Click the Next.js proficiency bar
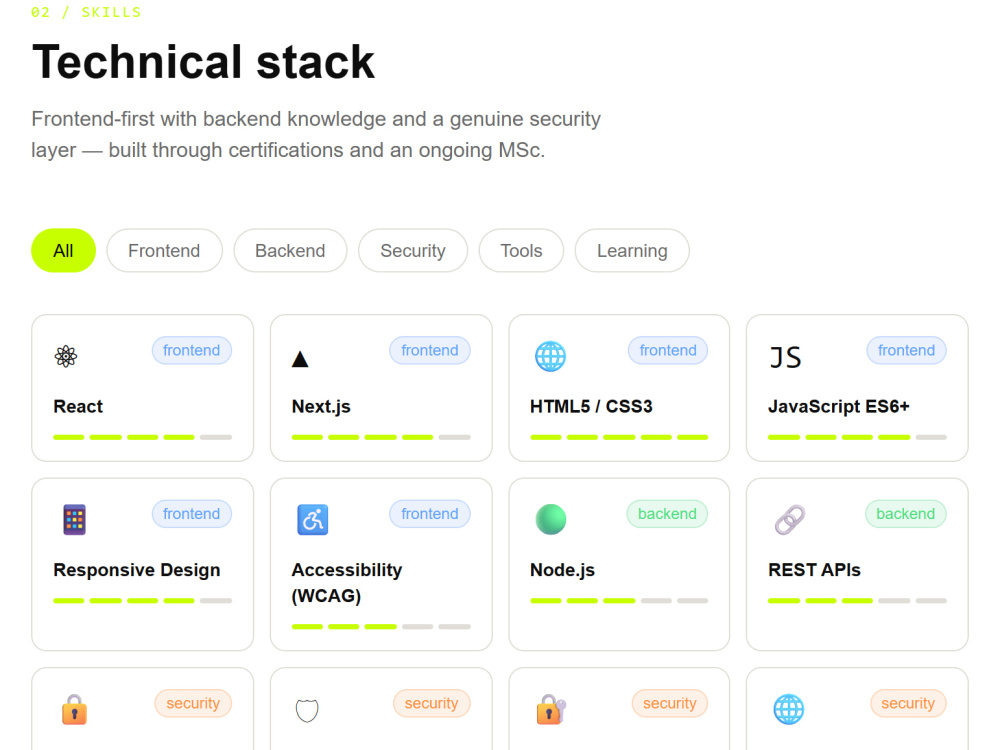This screenshot has height=750, width=1000. 381,437
